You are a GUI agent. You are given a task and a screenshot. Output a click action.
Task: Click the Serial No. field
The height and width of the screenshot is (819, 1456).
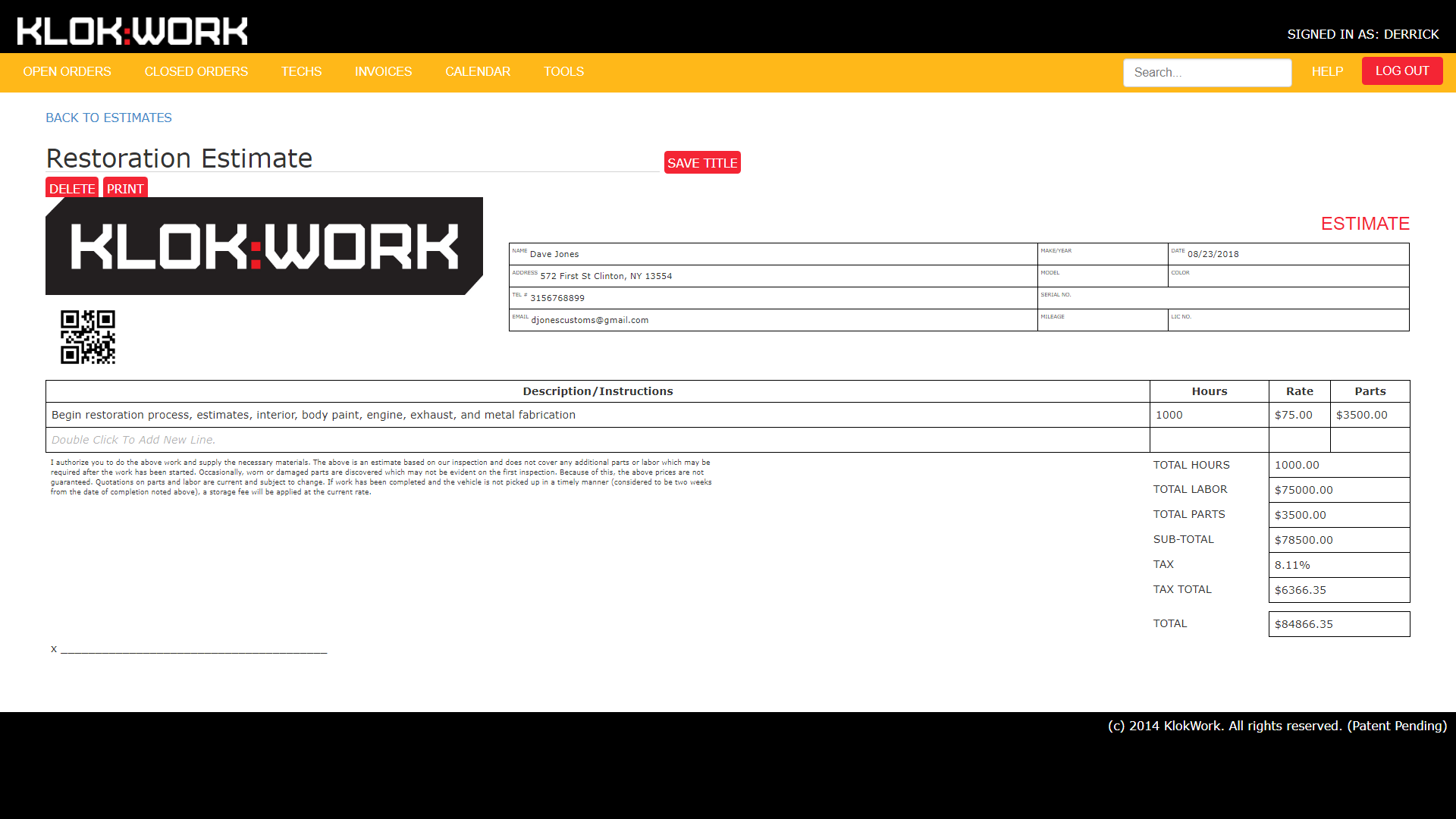coord(1223,298)
